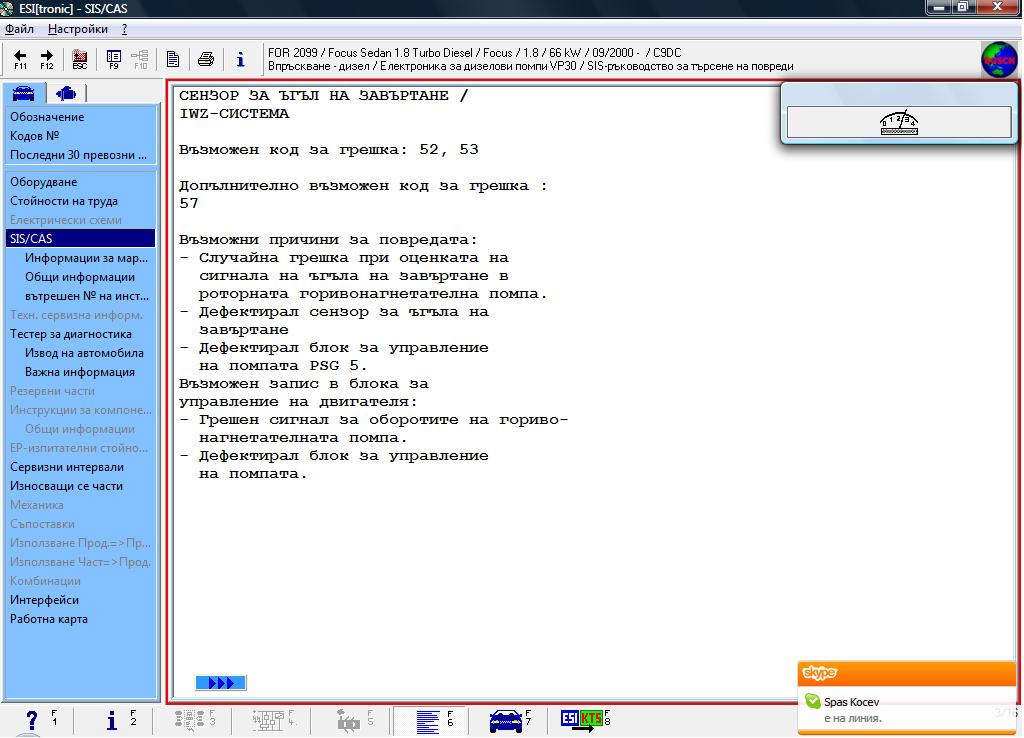Click Spas Kocev Skype notification

(x=851, y=702)
